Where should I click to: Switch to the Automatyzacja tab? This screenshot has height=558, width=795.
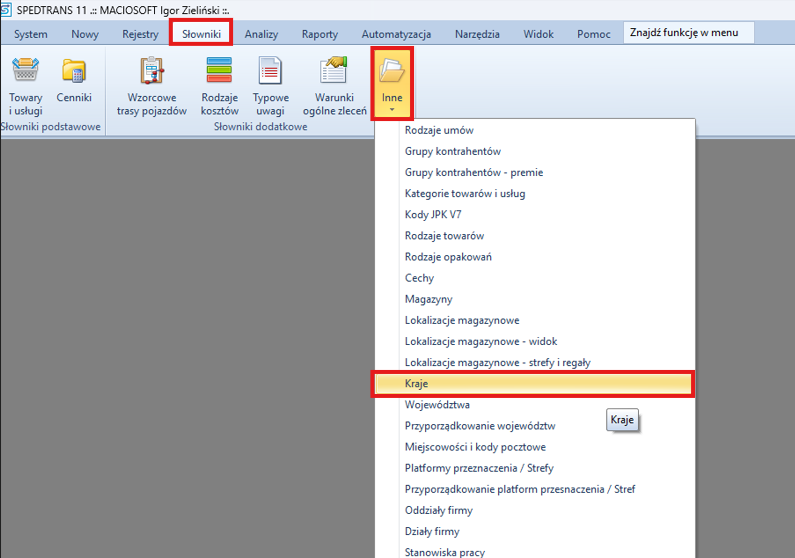[x=396, y=34]
